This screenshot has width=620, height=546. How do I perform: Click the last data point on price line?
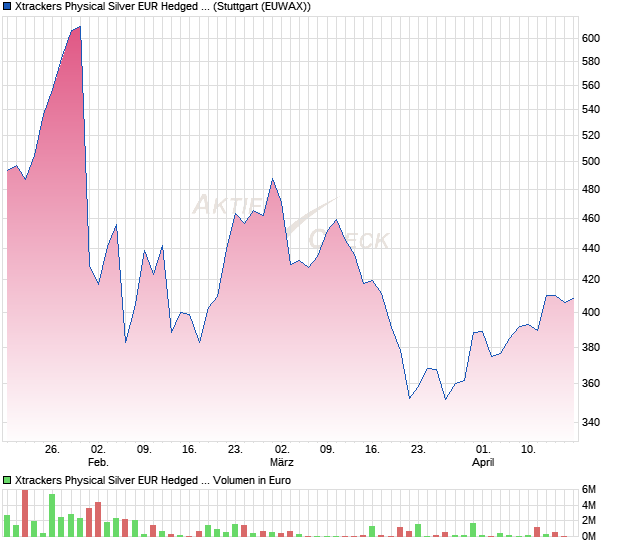574,298
